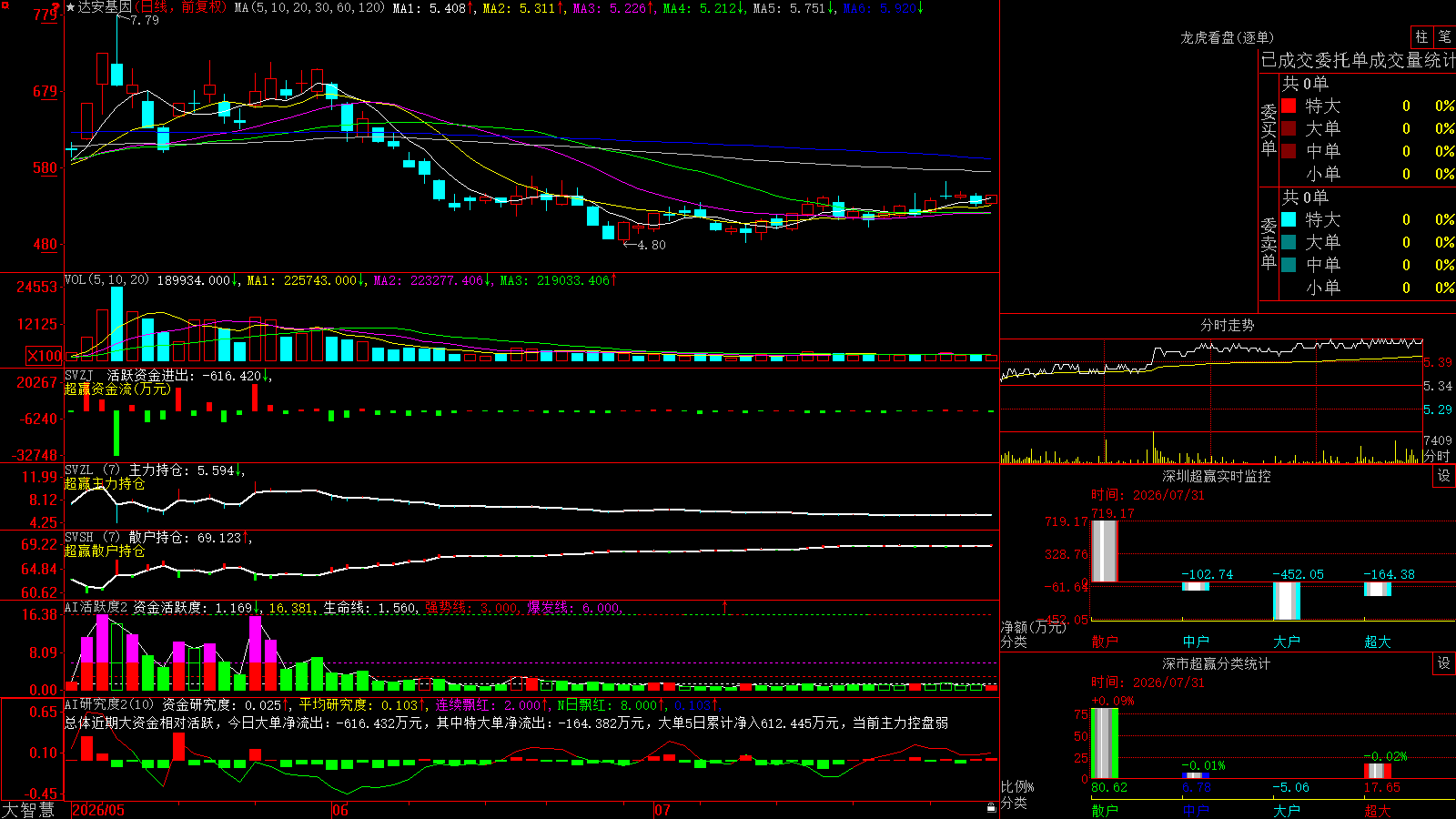Click the 06 month marker on the timeline
Screen dimensions: 1456x819
(x=340, y=810)
